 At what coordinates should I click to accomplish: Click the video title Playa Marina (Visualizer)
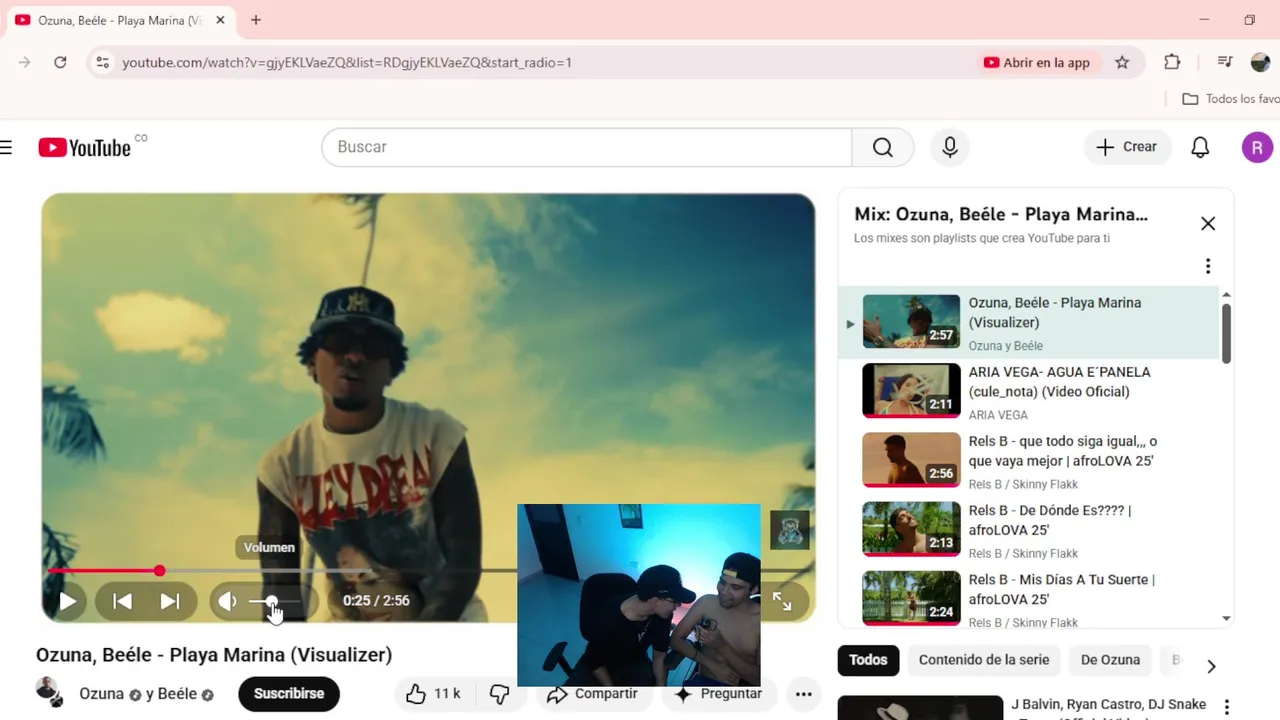[214, 655]
